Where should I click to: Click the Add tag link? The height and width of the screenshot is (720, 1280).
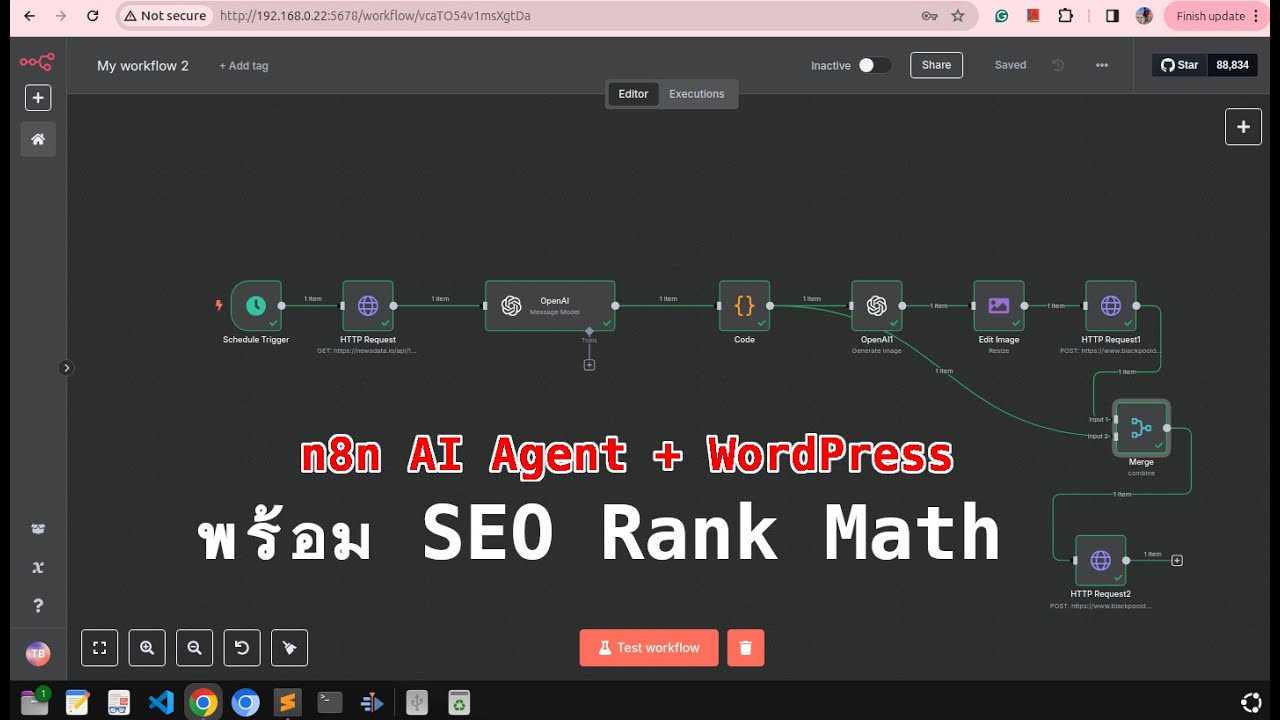[x=244, y=66]
